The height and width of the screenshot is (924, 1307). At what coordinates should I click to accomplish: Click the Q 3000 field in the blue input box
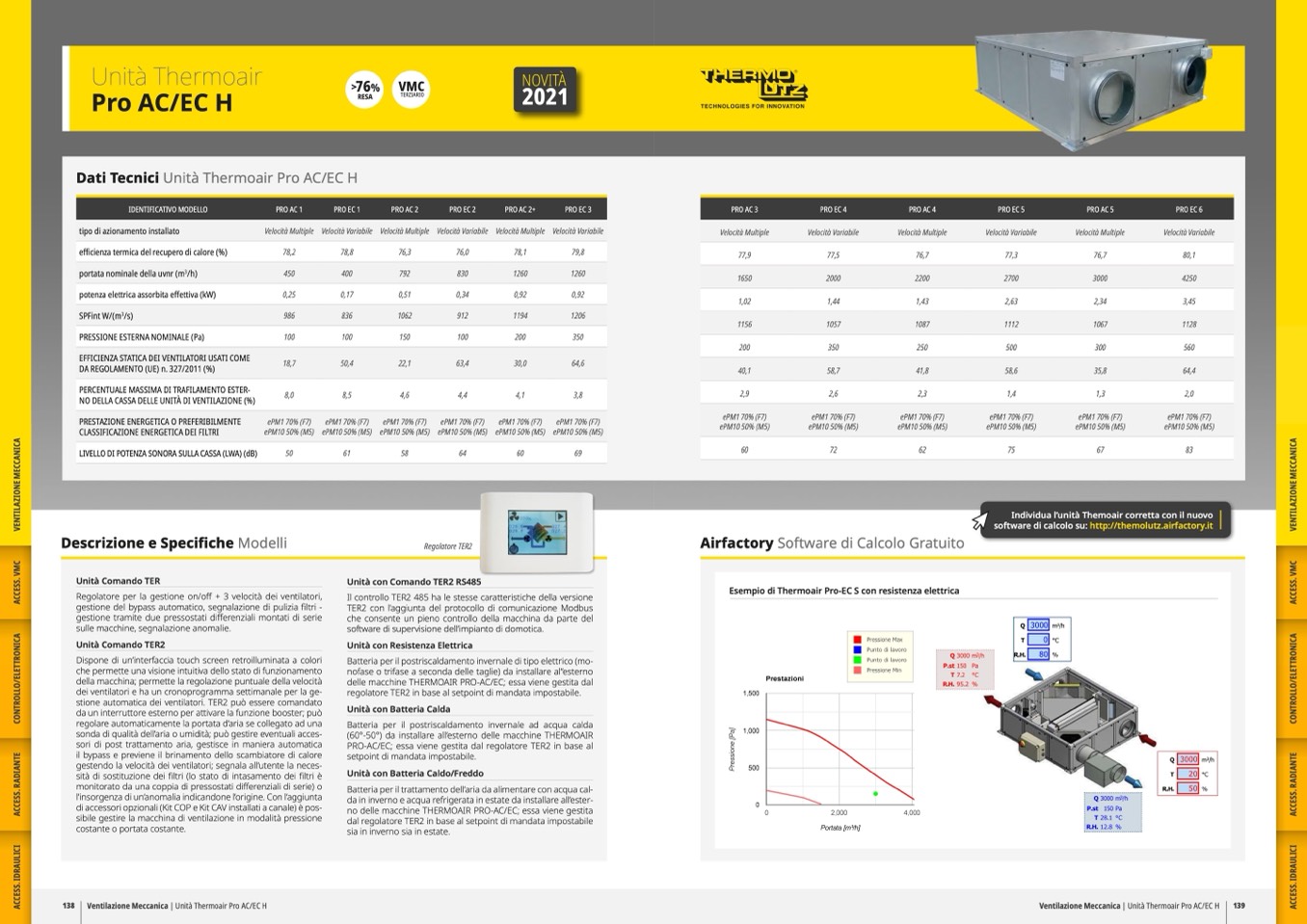pos(1038,625)
